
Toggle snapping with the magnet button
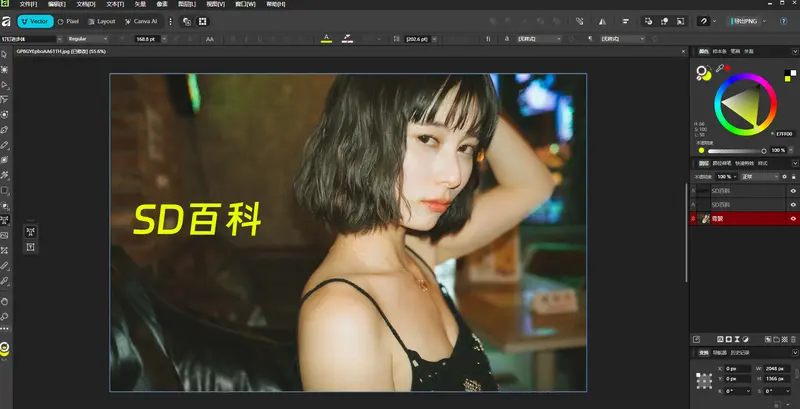704,21
